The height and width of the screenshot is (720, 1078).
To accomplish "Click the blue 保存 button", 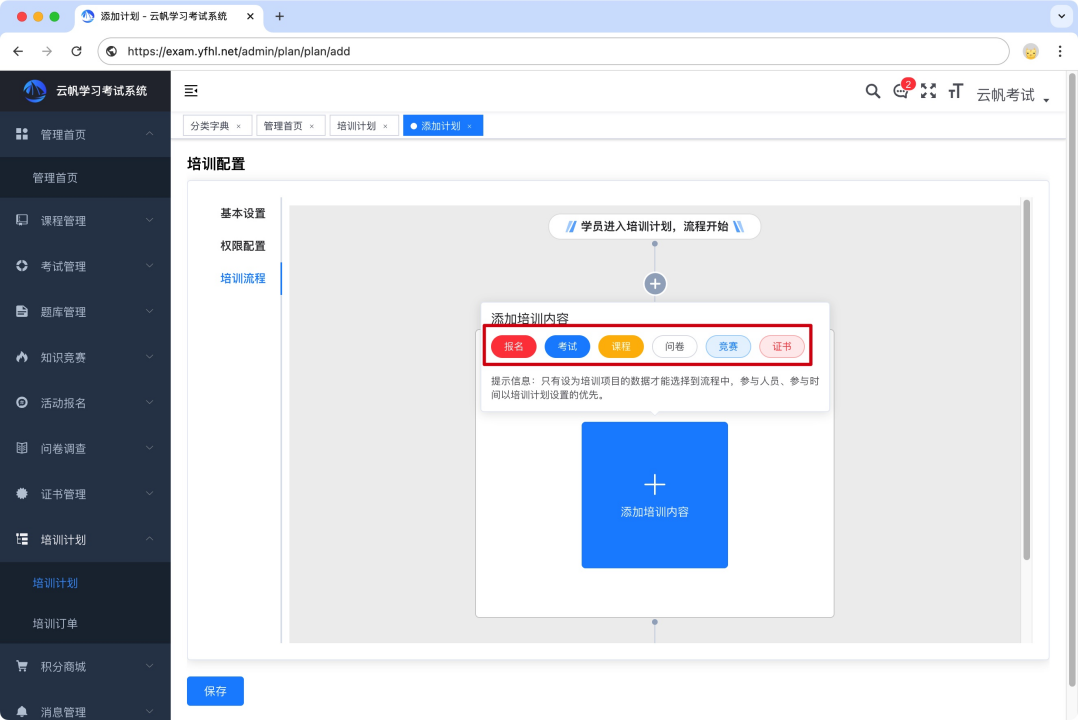I will click(x=215, y=691).
